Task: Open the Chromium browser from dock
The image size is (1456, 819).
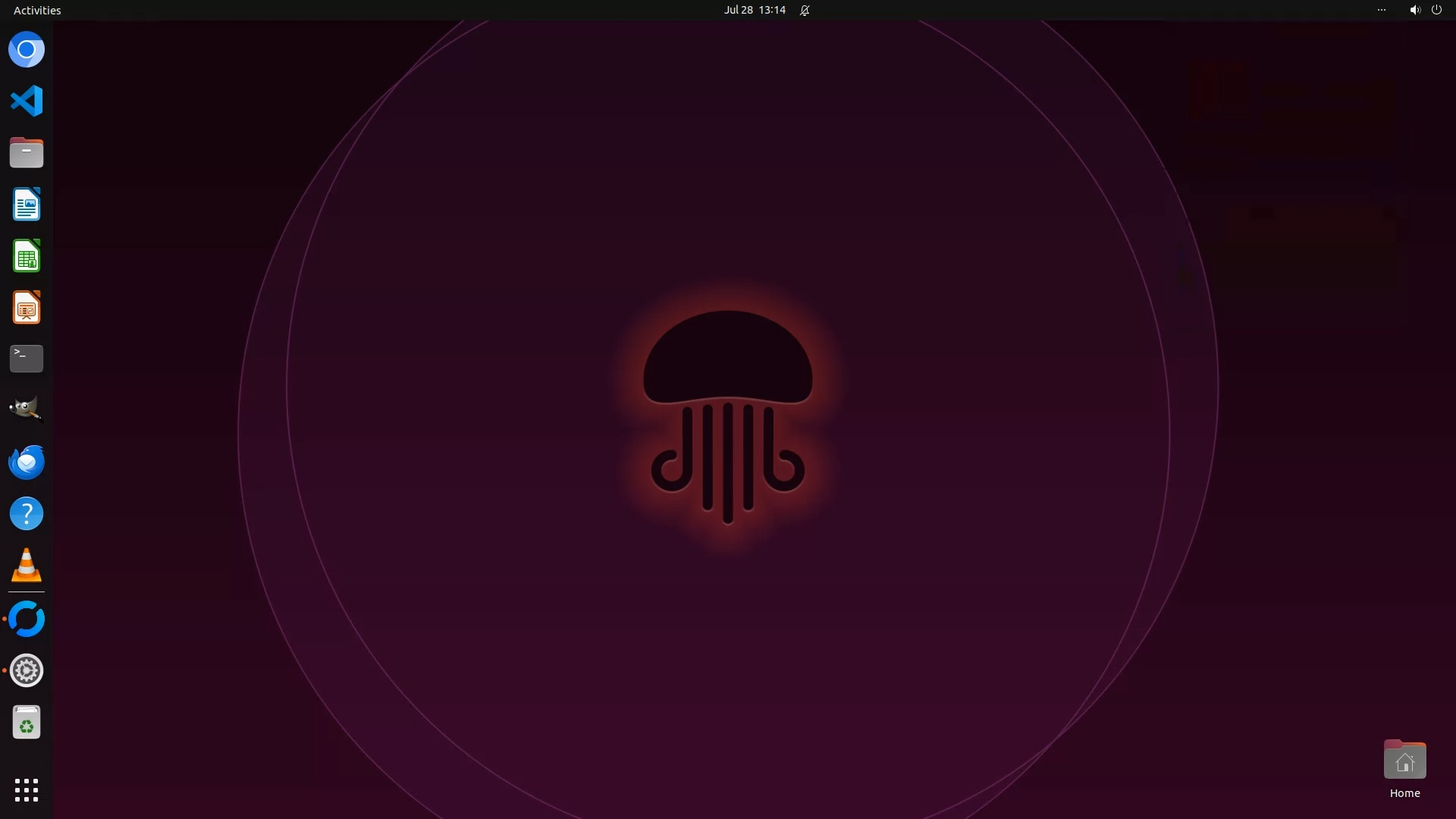Action: 27,50
